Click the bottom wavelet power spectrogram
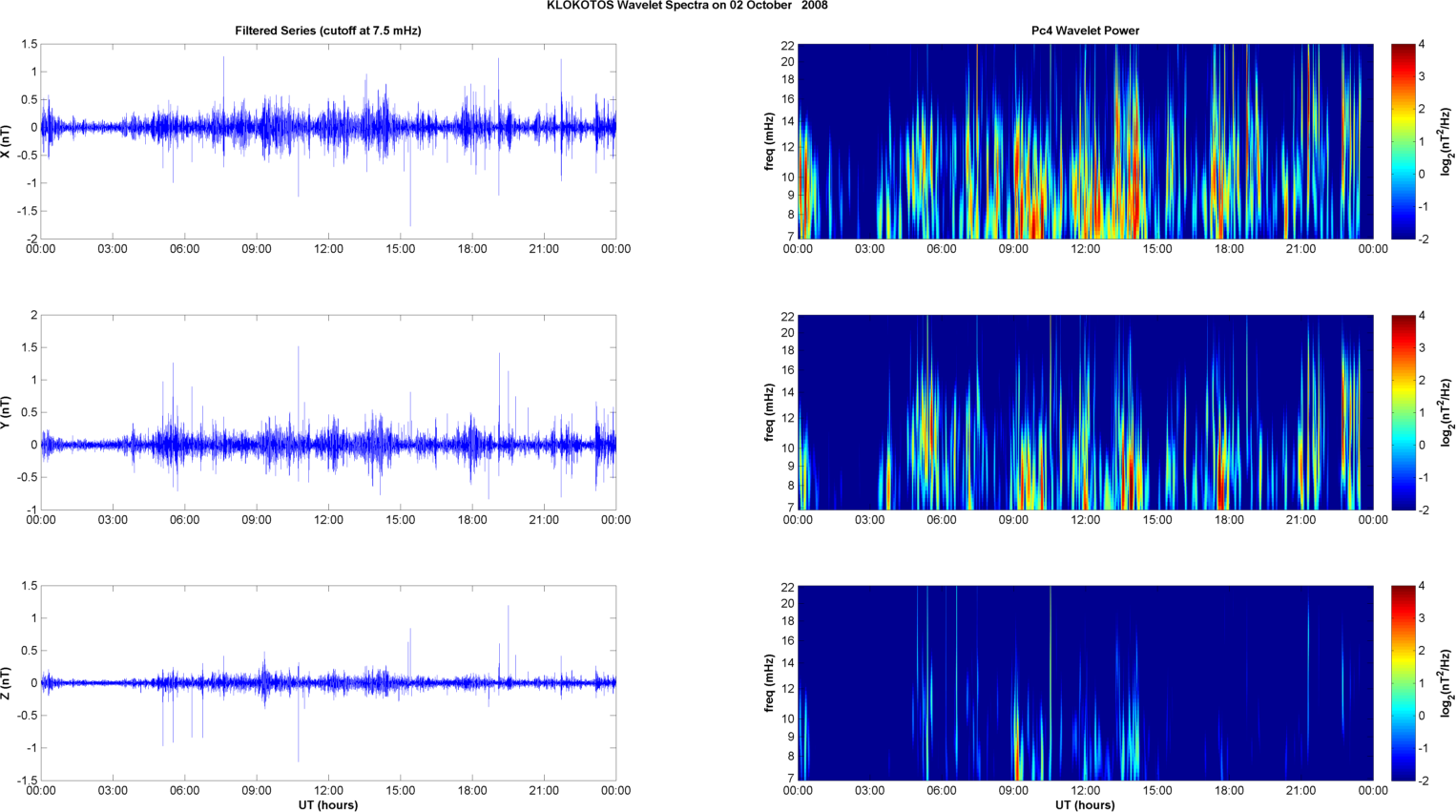The height and width of the screenshot is (812, 1456). (1085, 683)
